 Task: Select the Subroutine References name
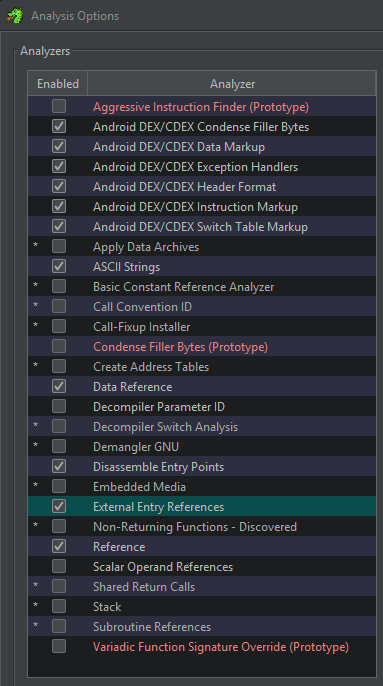(x=152, y=627)
